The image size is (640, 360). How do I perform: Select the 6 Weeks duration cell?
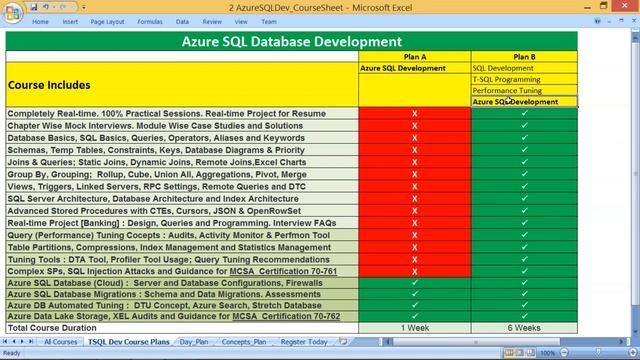[524, 328]
